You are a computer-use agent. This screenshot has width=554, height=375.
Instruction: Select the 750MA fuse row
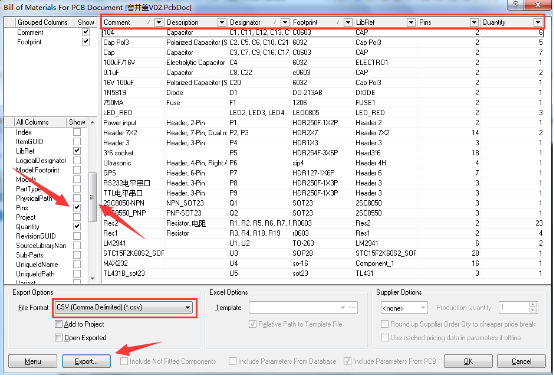click(x=323, y=102)
